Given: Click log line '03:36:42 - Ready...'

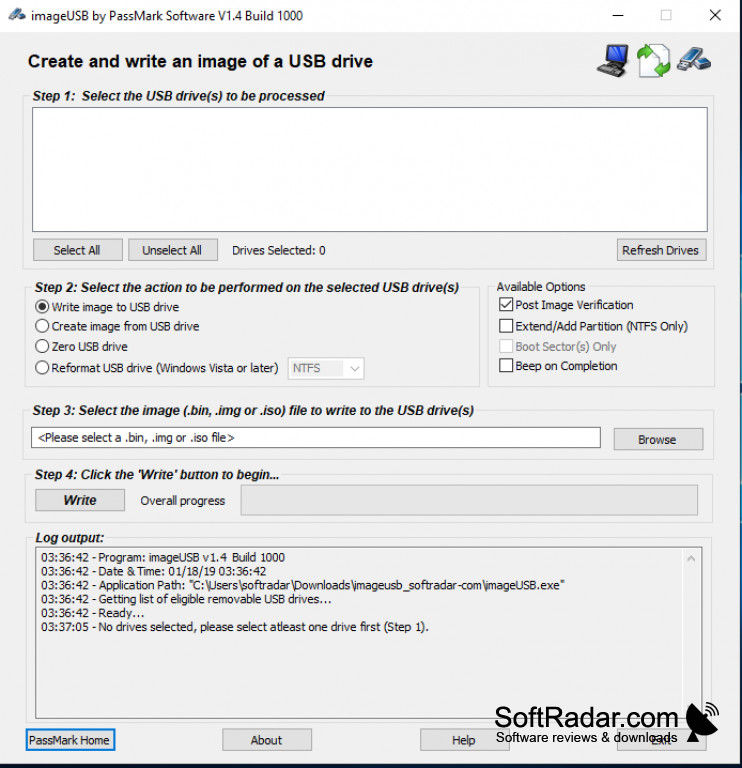Looking at the screenshot, I should 93,613.
